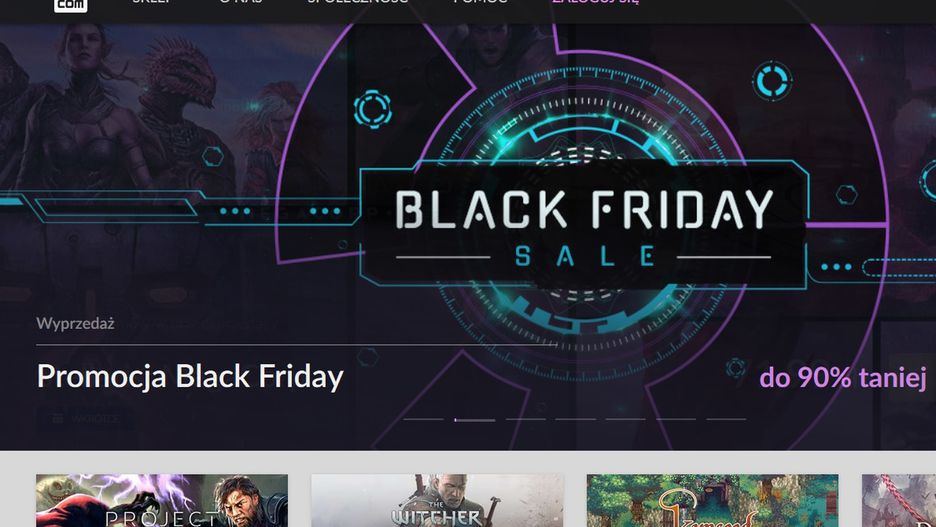Show the fifth carousel slide indicator
Image resolution: width=936 pixels, height=527 pixels.
tap(625, 419)
